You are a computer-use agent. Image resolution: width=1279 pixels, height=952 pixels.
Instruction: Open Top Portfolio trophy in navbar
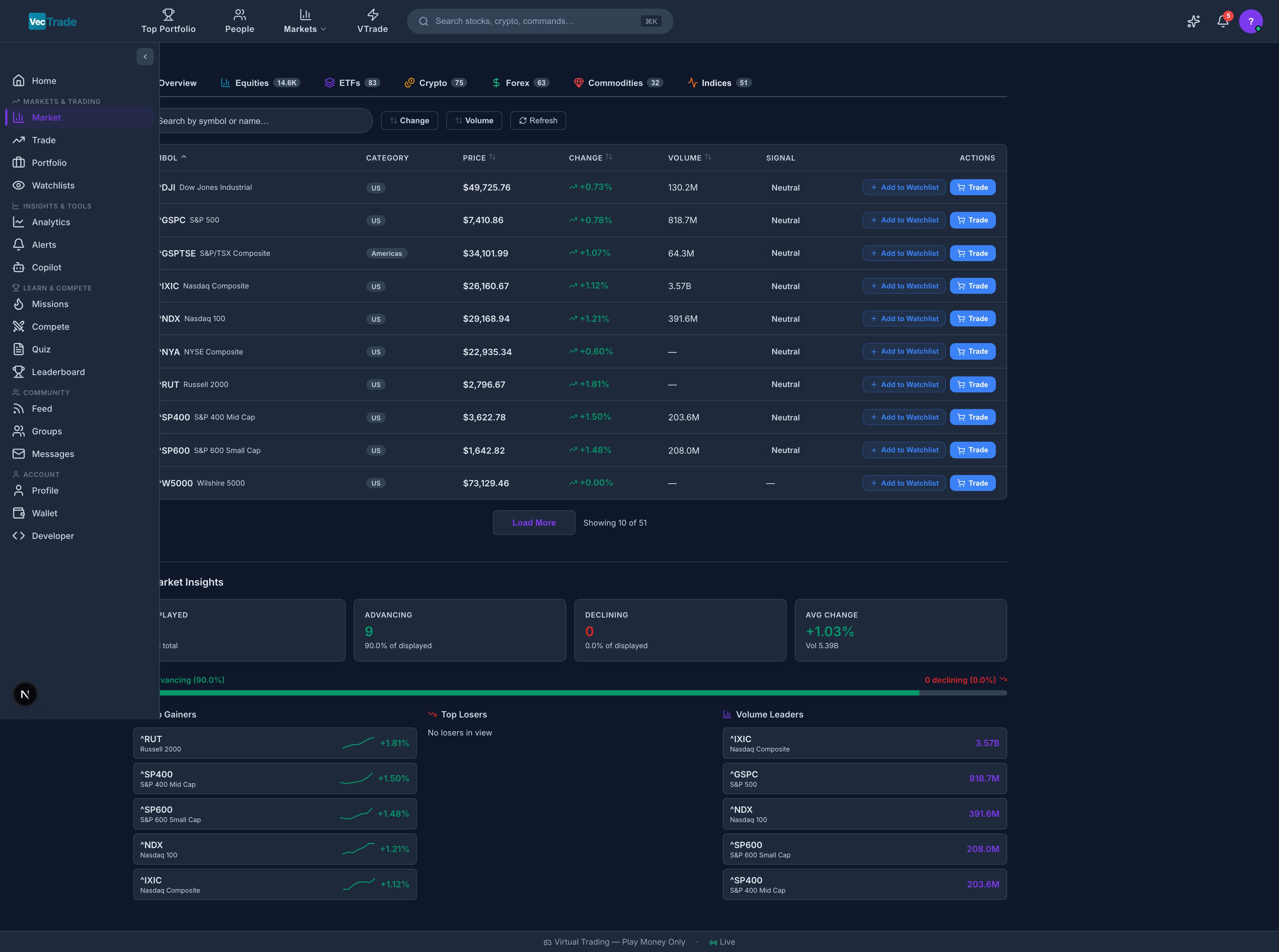pyautogui.click(x=168, y=21)
